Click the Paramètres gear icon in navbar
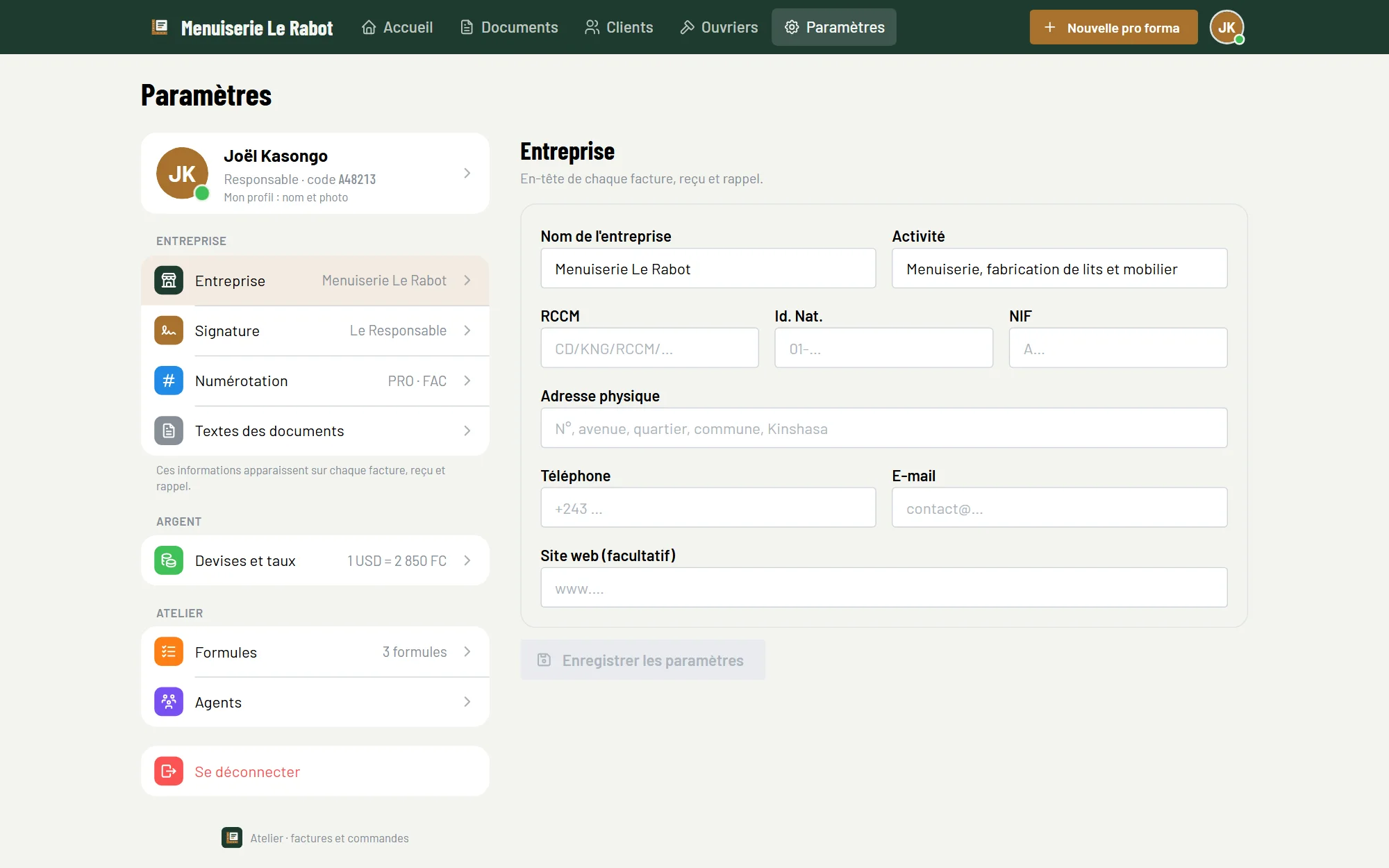This screenshot has height=868, width=1389. pyautogui.click(x=792, y=27)
